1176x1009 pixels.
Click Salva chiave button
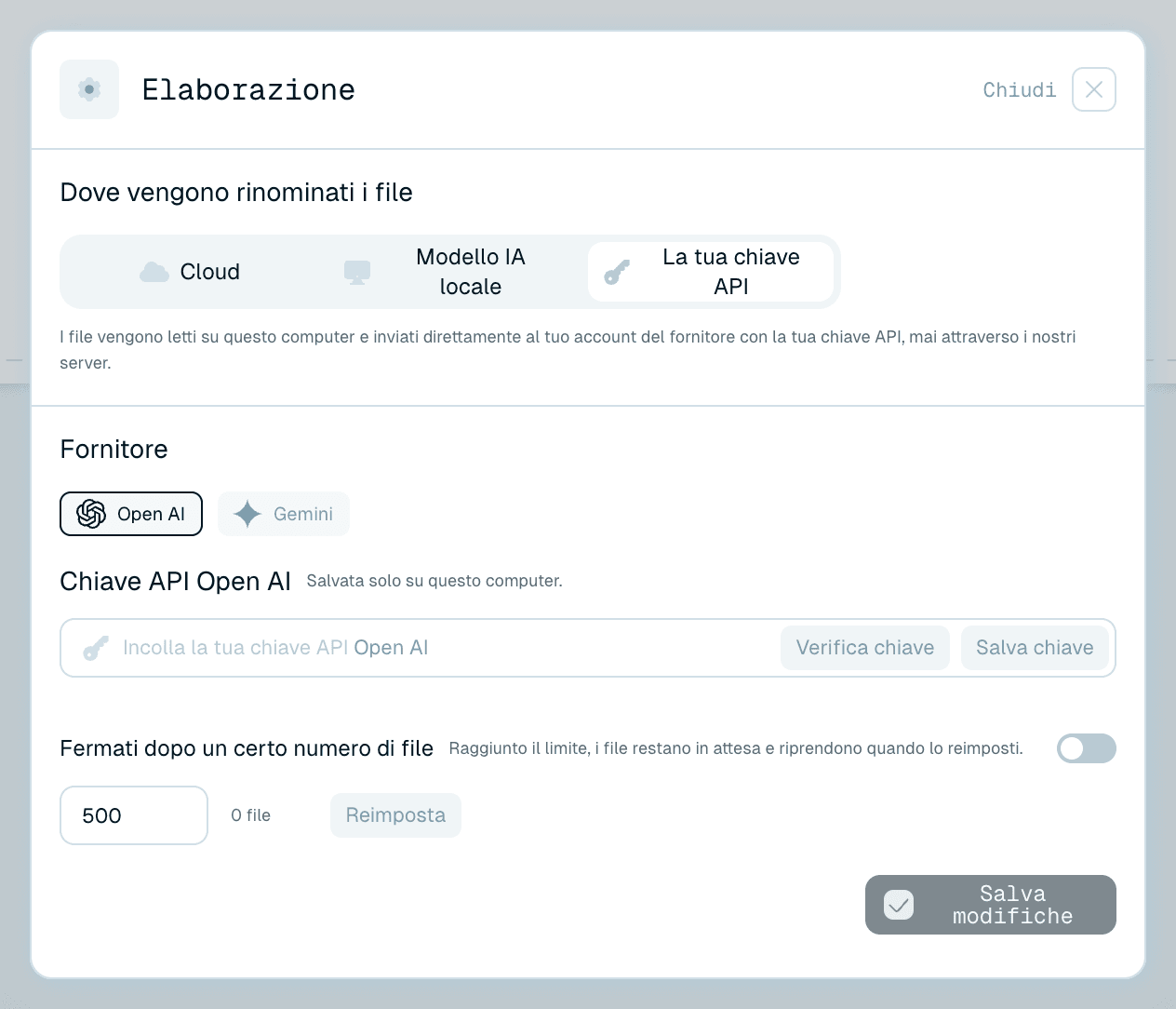1035,648
